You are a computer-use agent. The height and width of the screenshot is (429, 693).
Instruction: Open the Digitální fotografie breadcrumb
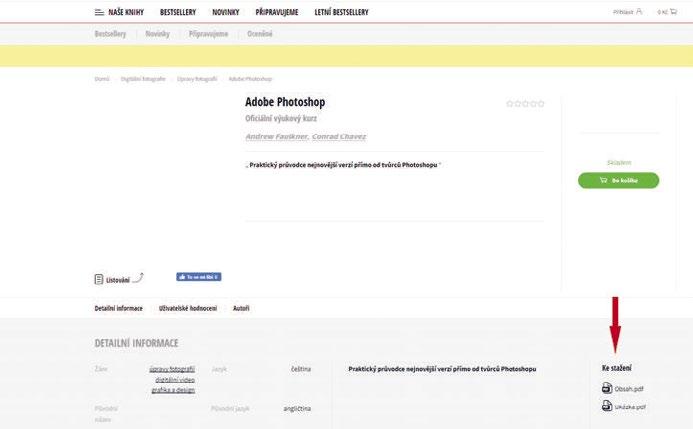143,79
